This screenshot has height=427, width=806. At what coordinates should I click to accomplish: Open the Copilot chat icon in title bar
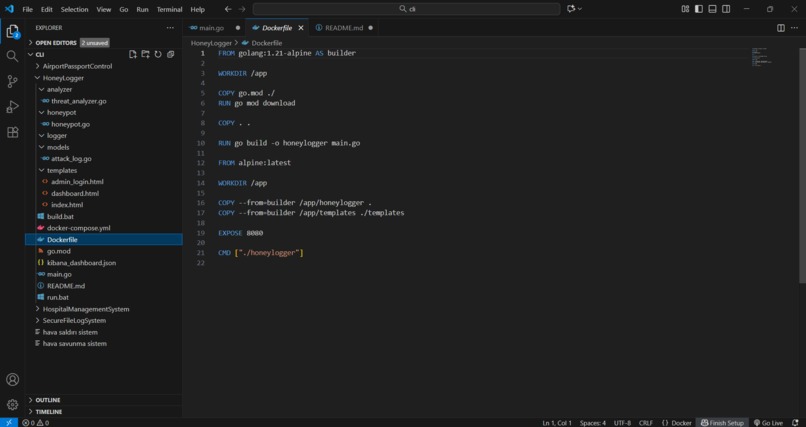571,9
